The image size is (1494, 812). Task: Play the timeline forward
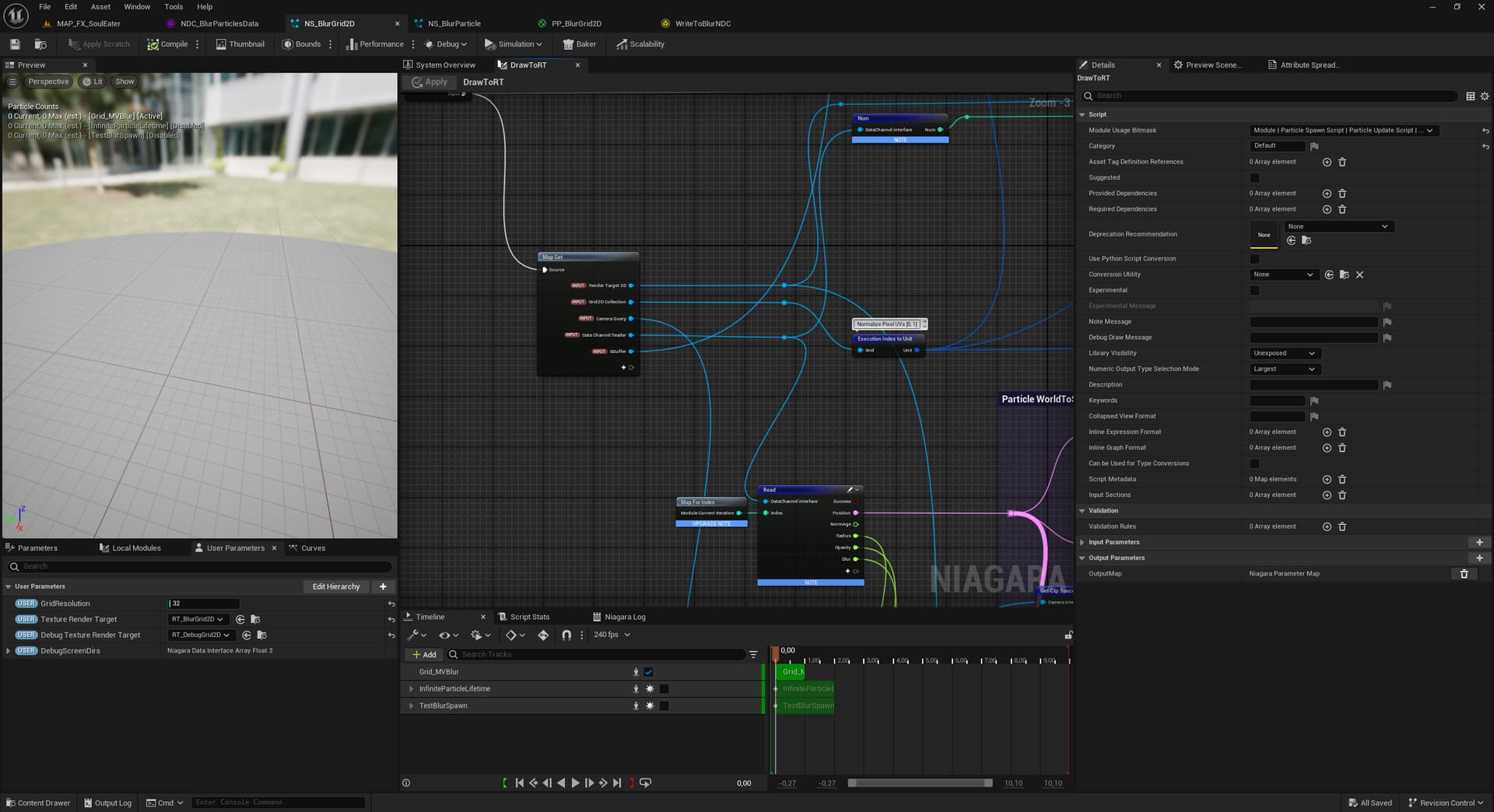[575, 783]
